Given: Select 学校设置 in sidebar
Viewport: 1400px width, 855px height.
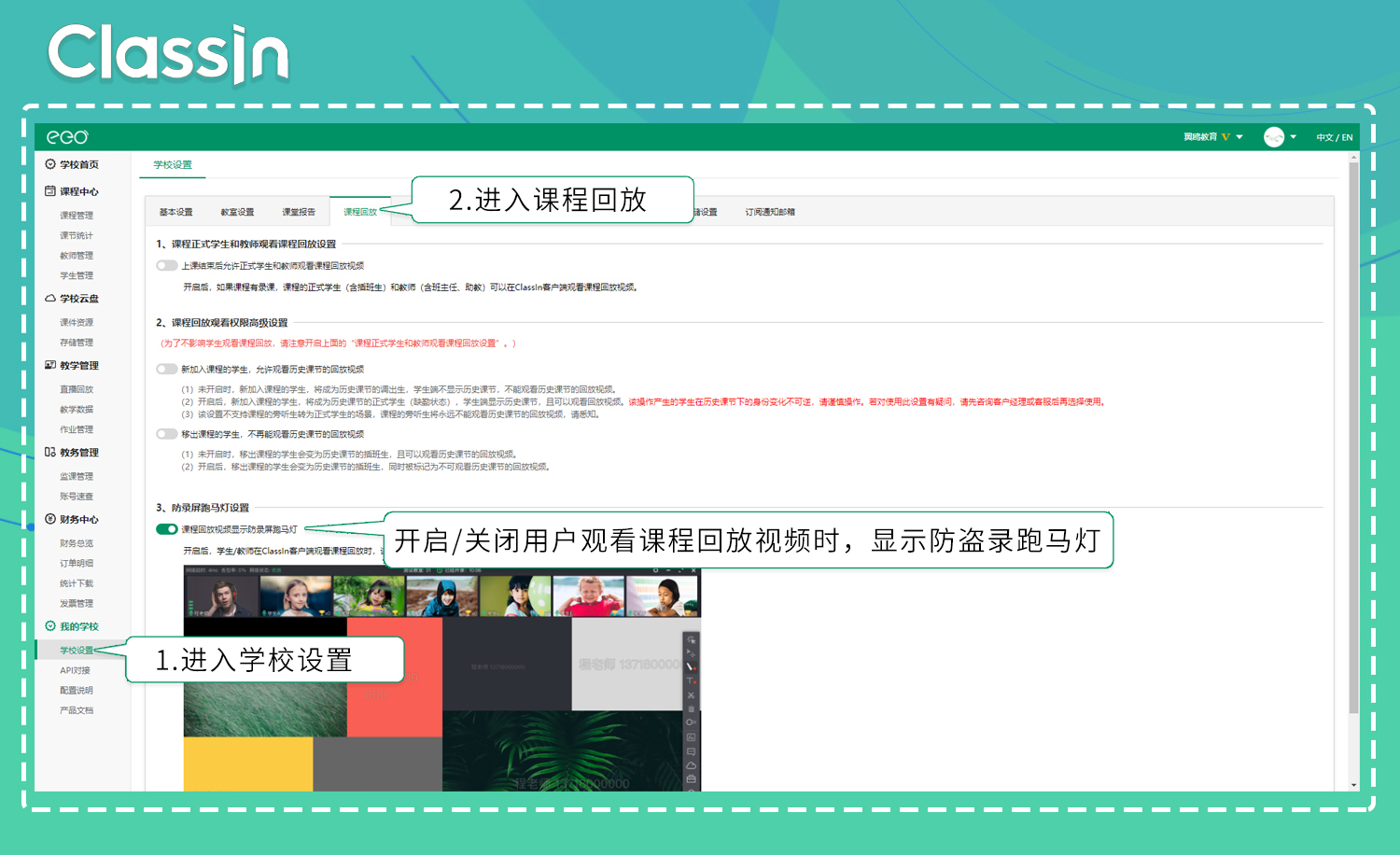Looking at the screenshot, I should coord(77,651).
